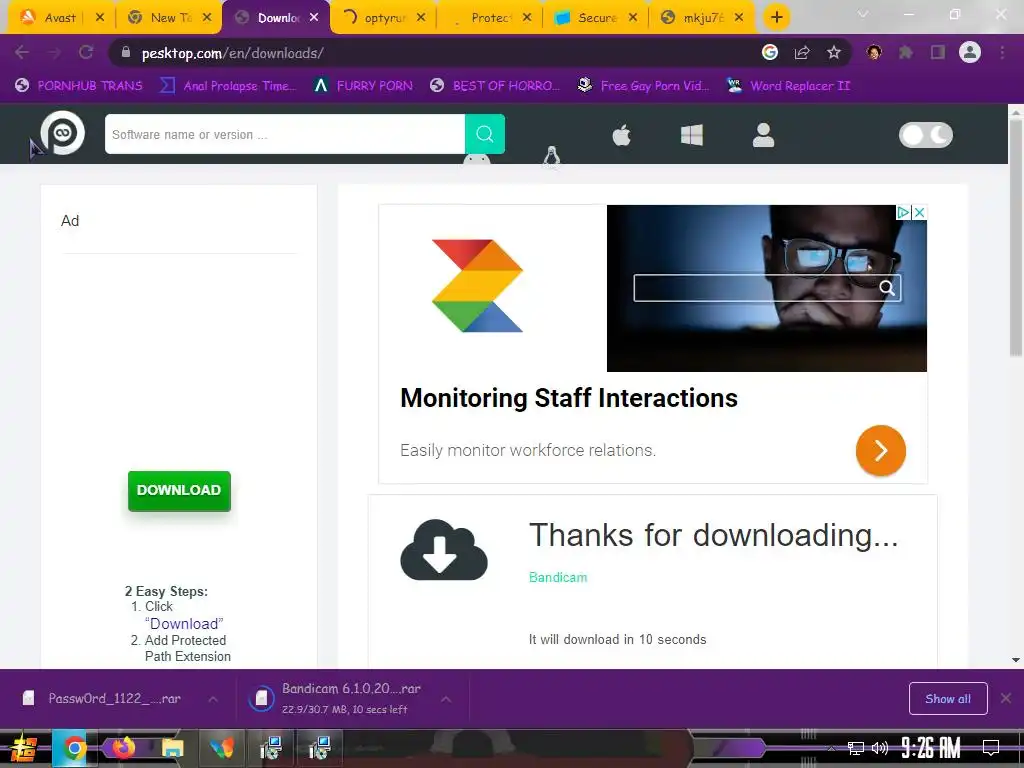The width and height of the screenshot is (1024, 768).
Task: Go back to previous page
Action: (22, 52)
